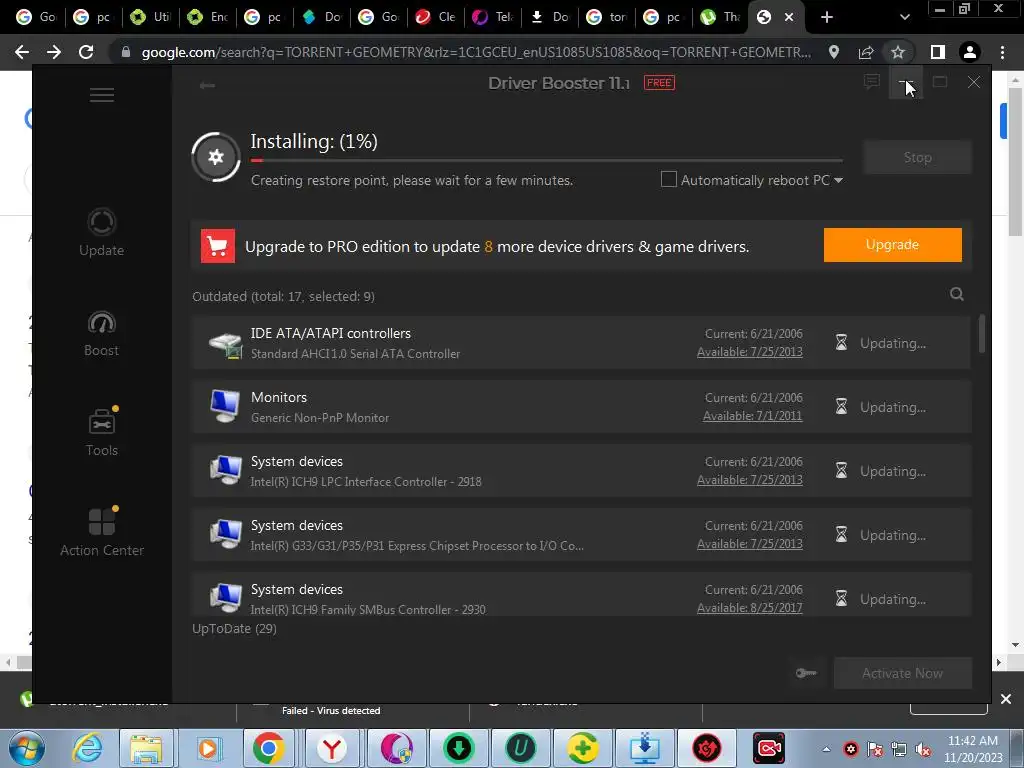Open the Action Center in sidebar
This screenshot has height=768, width=1024.
pos(102,532)
